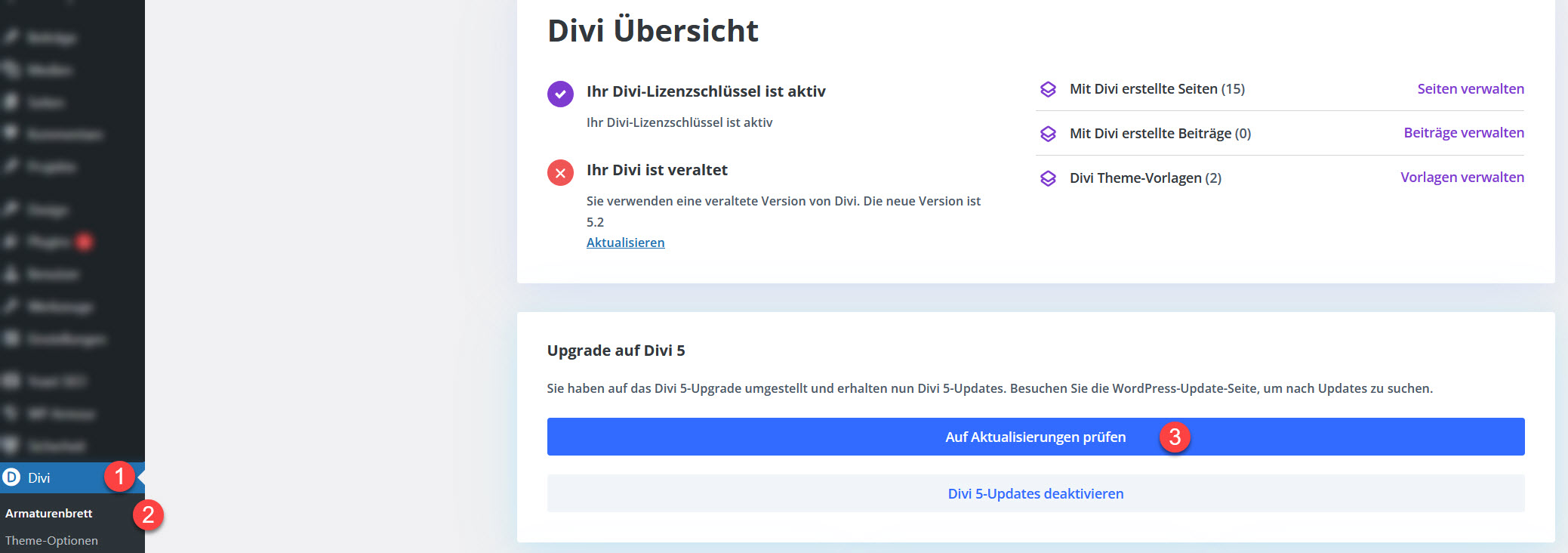Click the Aktualisieren link
Screen dimensions: 1568x553
click(x=625, y=243)
